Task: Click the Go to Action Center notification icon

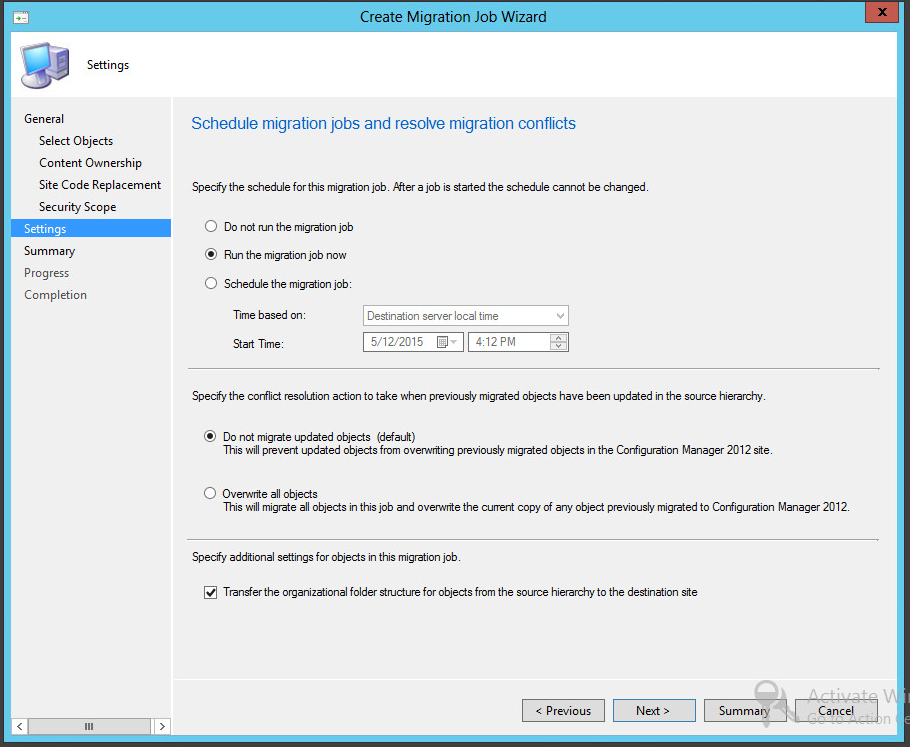Action: click(766, 703)
